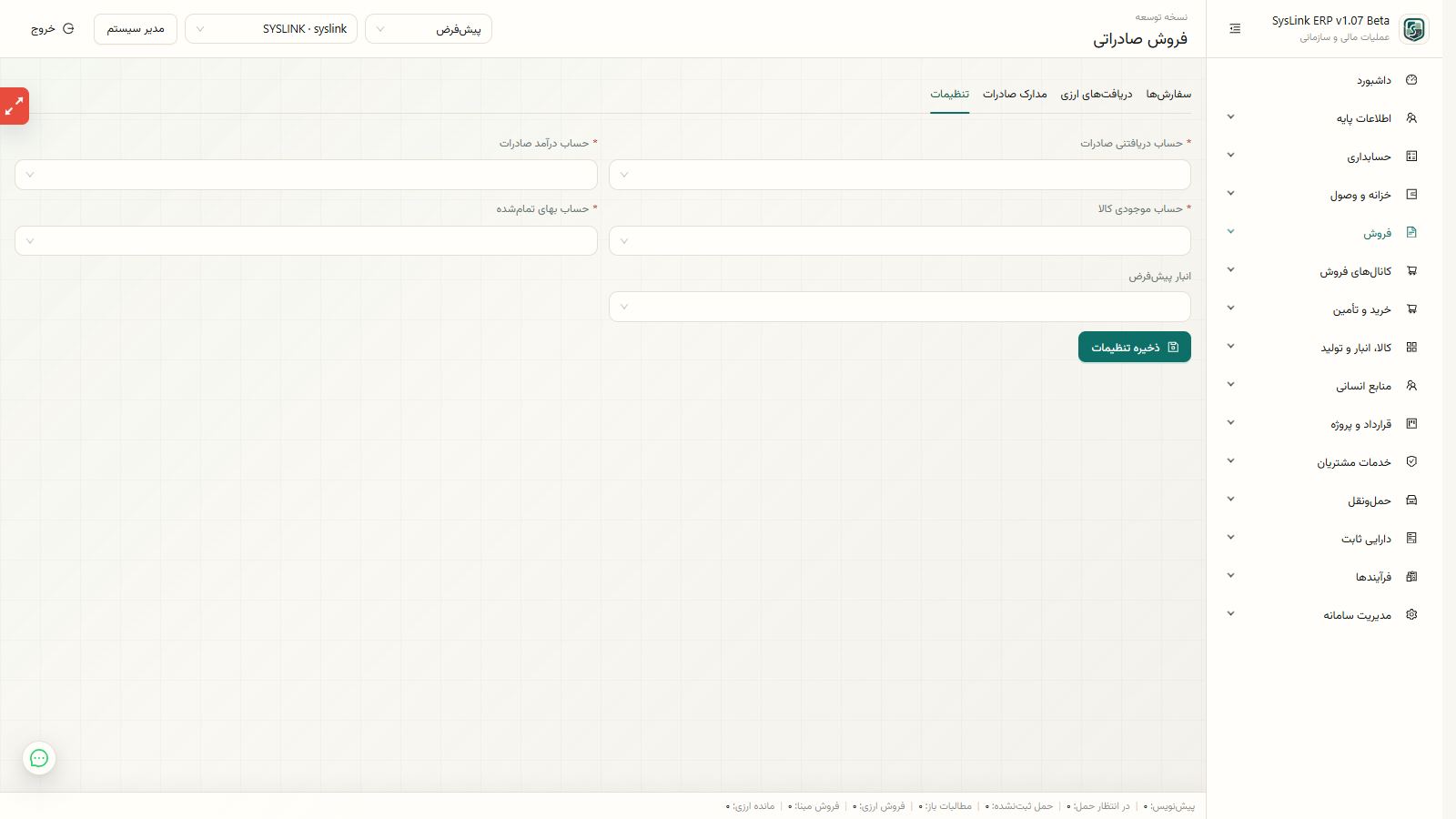Open حساب دریافتنی صادرات dropdown

pos(900,175)
